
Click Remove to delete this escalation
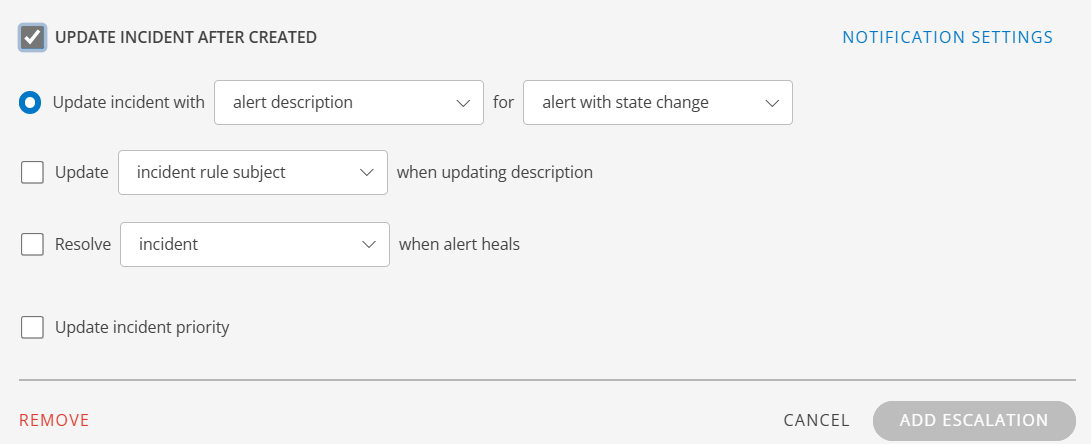[54, 420]
